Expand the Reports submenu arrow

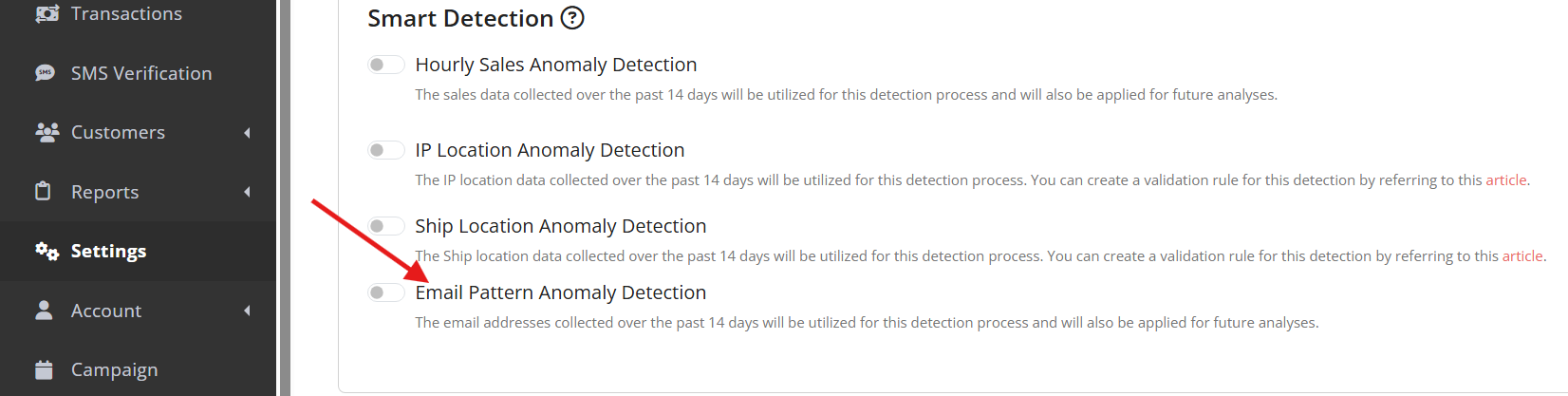point(247,192)
